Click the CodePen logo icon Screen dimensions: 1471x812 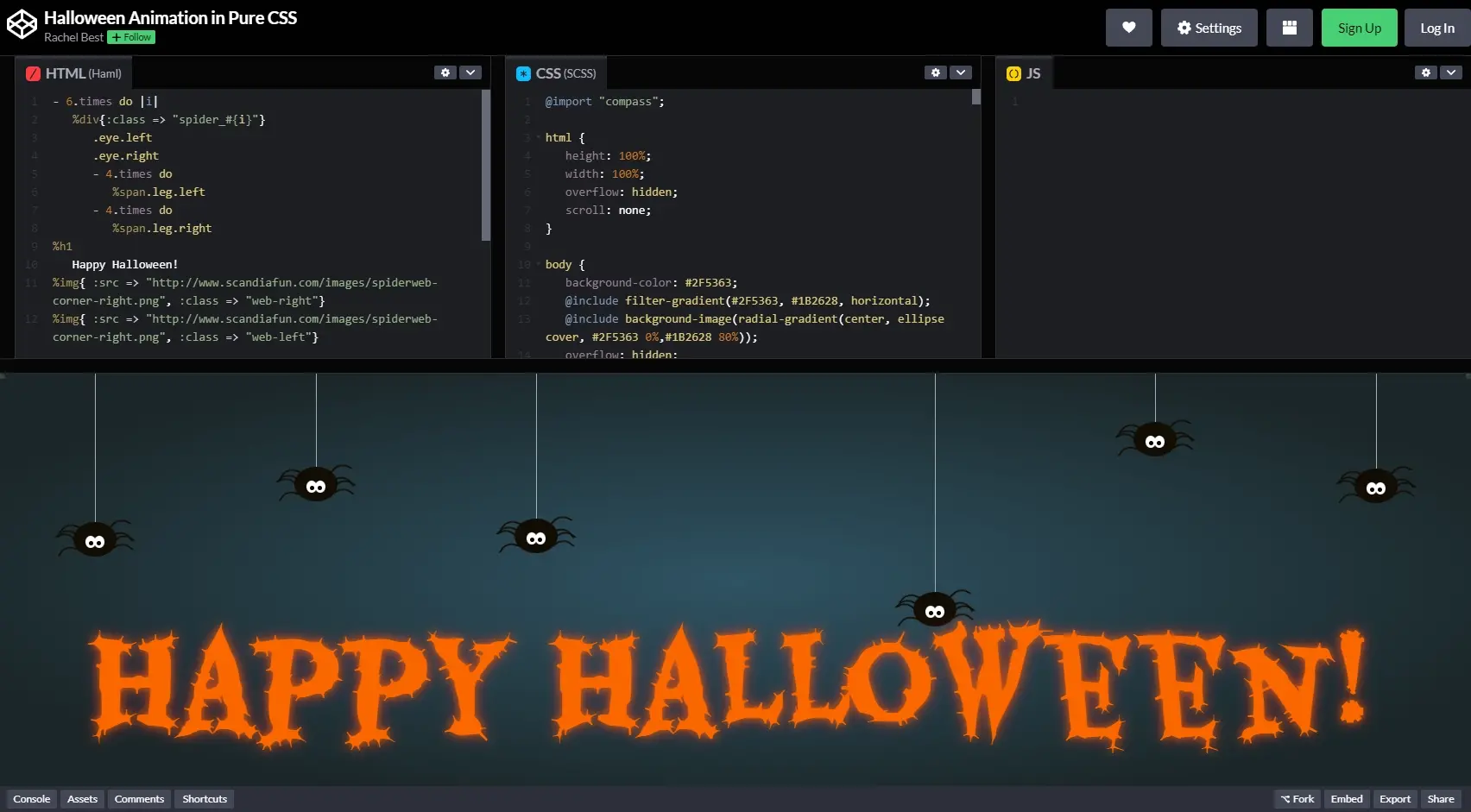pos(22,25)
